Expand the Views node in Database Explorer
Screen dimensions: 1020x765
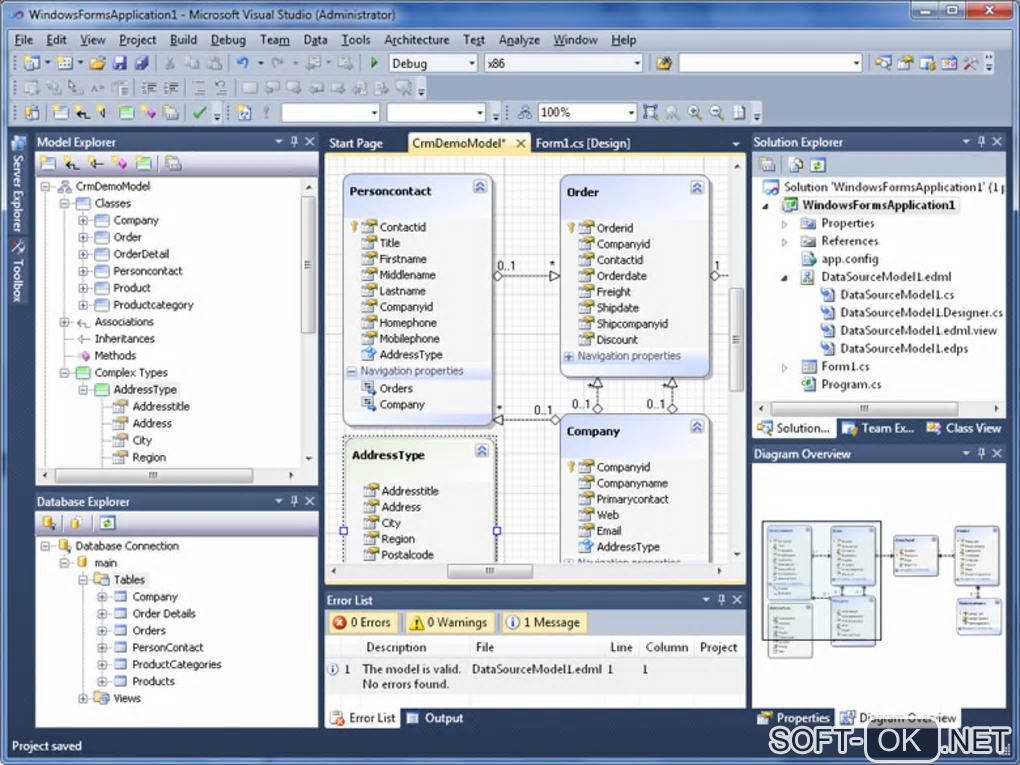point(83,698)
